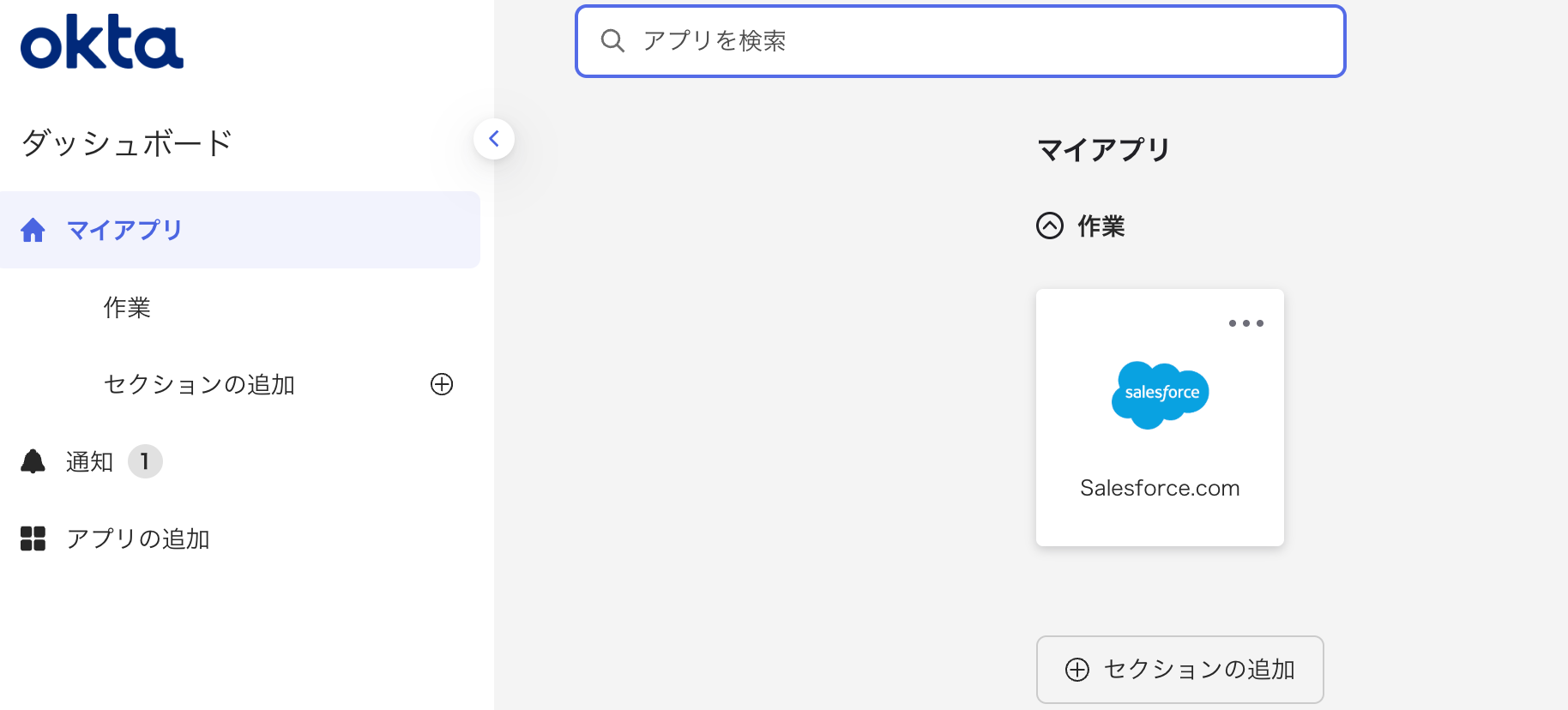Select セクションの追加 in the sidebar
This screenshot has width=1568, height=710.
(199, 384)
